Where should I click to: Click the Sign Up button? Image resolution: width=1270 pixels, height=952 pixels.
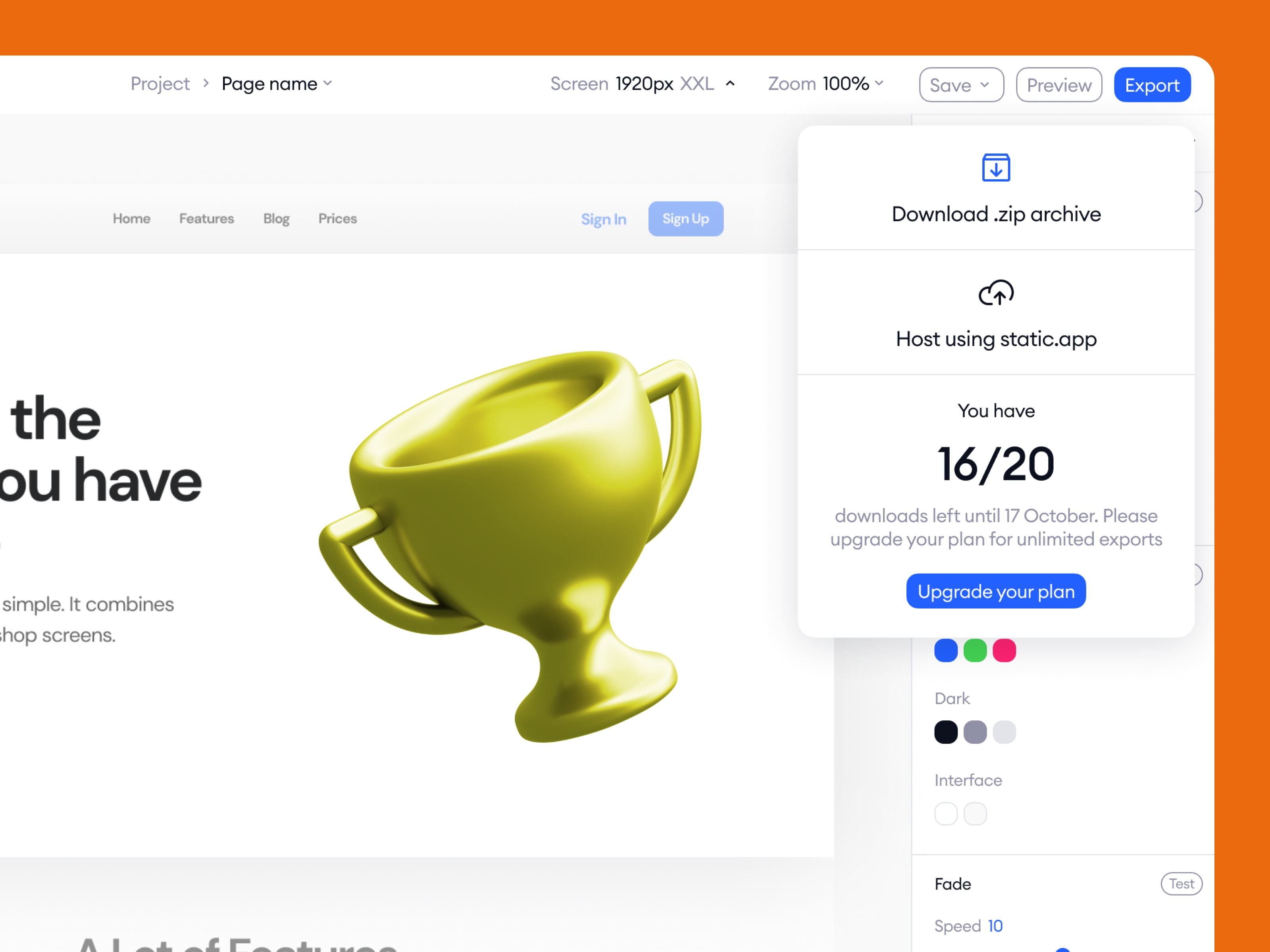pyautogui.click(x=685, y=219)
